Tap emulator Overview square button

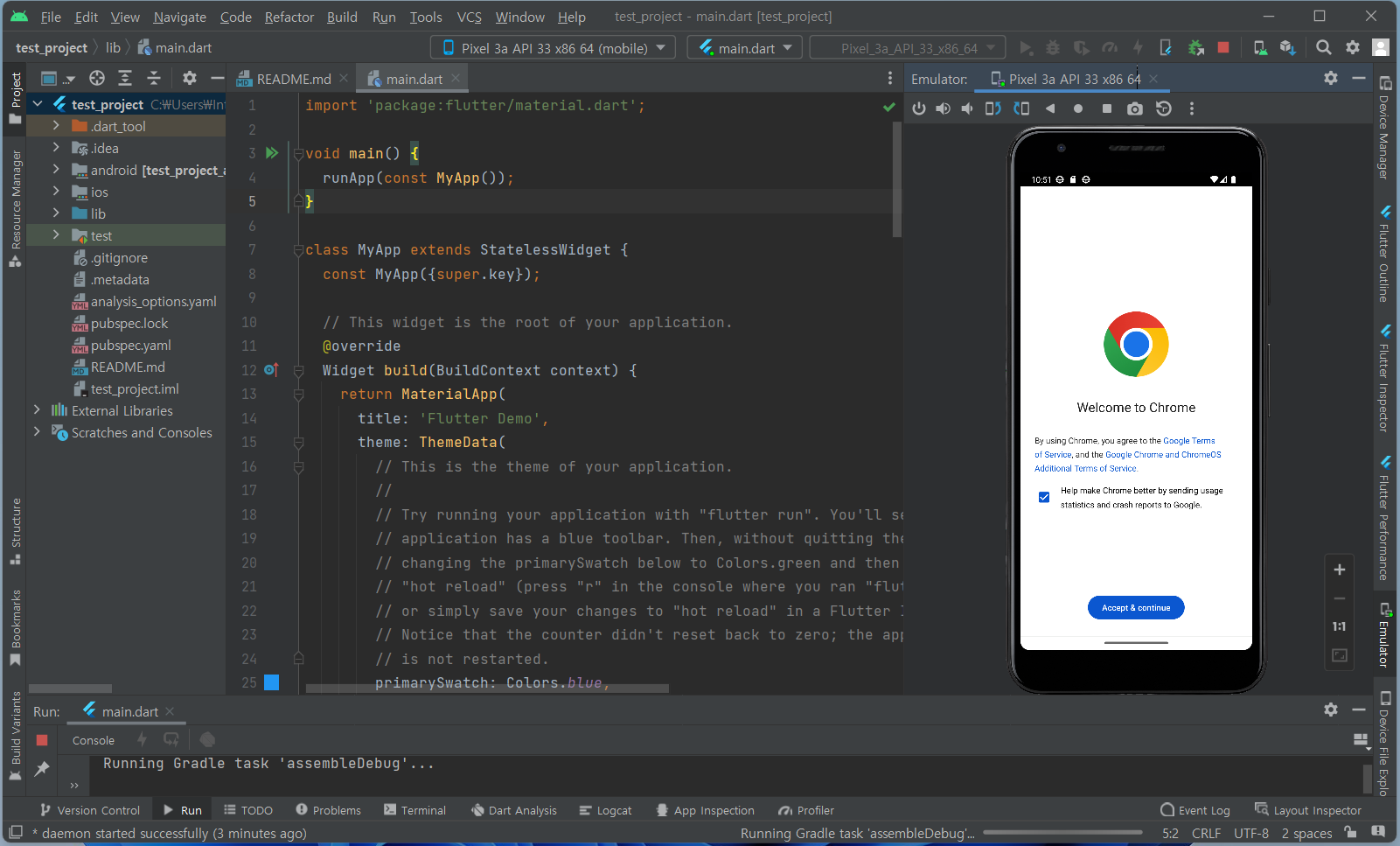(x=1106, y=108)
